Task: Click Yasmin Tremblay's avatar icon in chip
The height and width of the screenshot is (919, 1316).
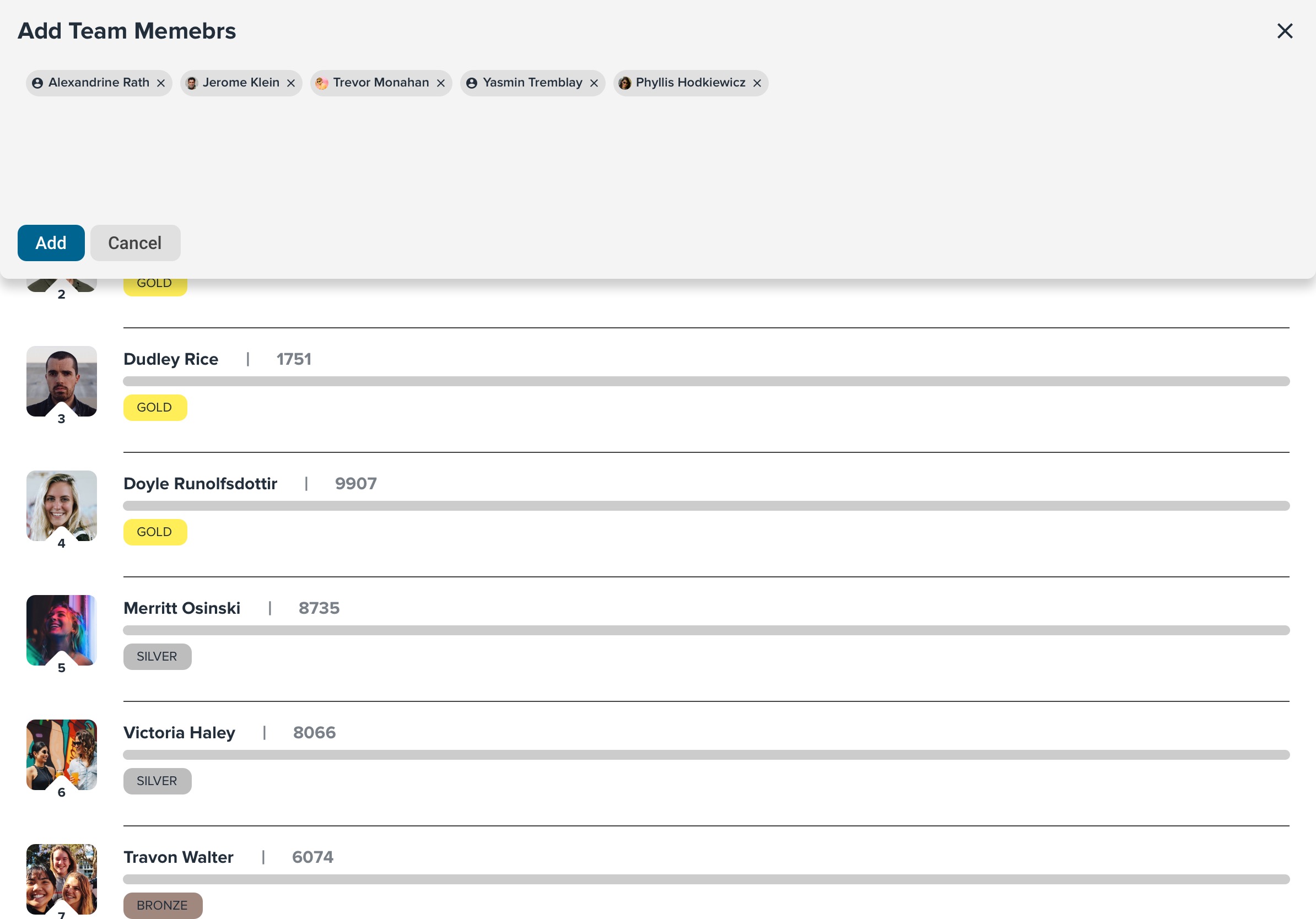Action: point(472,84)
